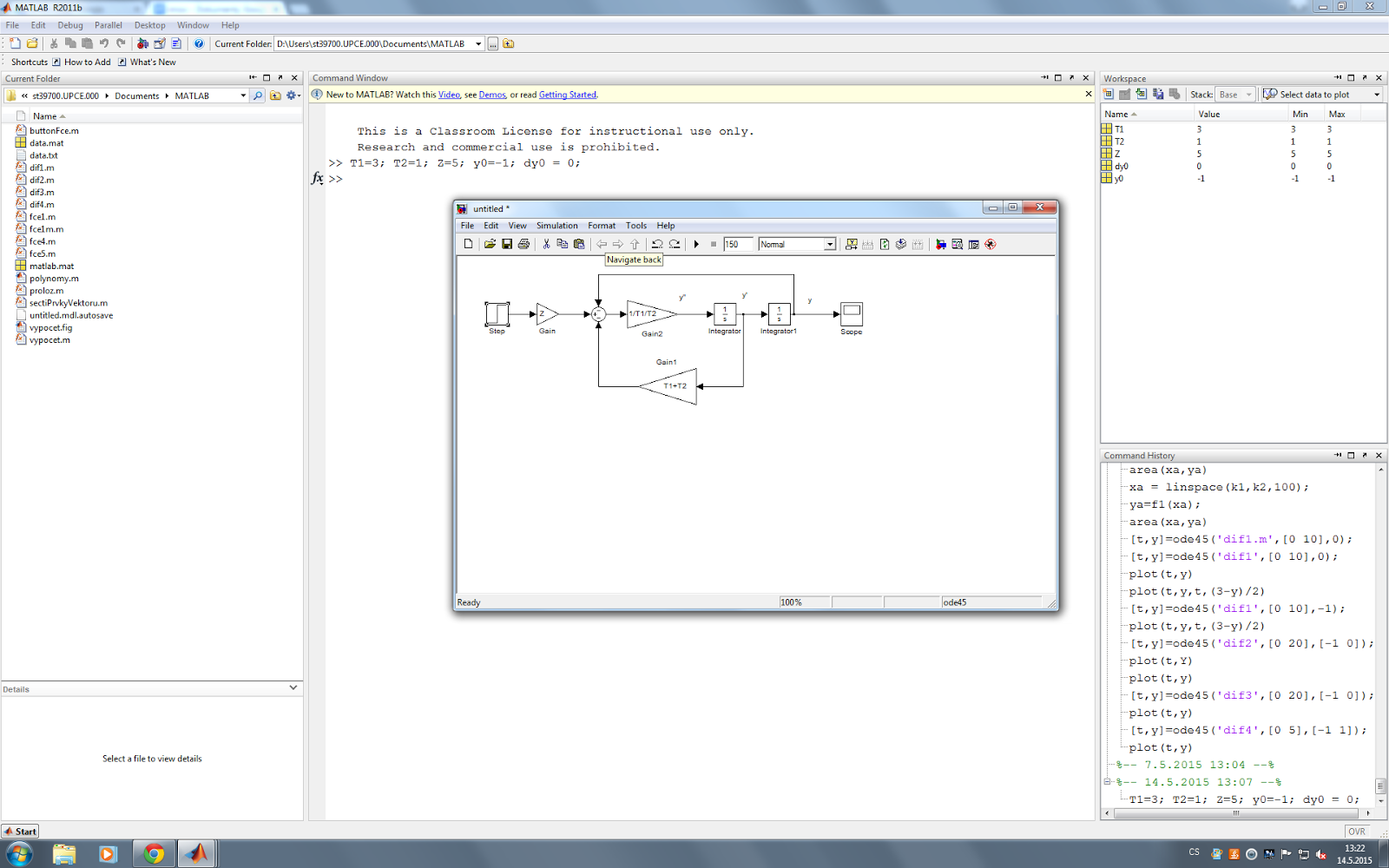Open Profiler icon in MATLAB toolbar
Screen dimensions: 1389x868
tap(176, 43)
